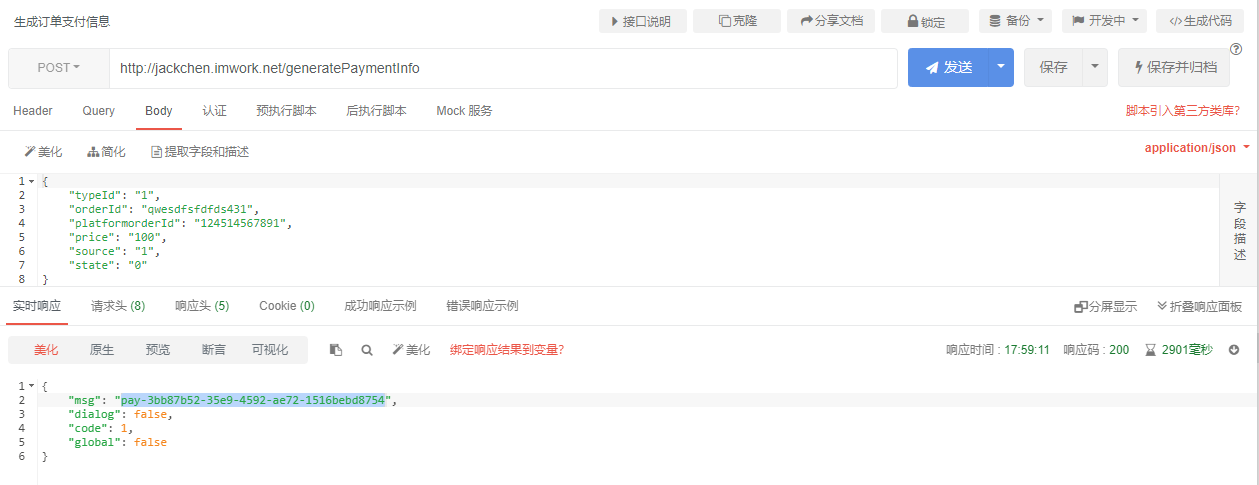
Task: Open the 响应头 (5) tab
Action: [x=202, y=306]
